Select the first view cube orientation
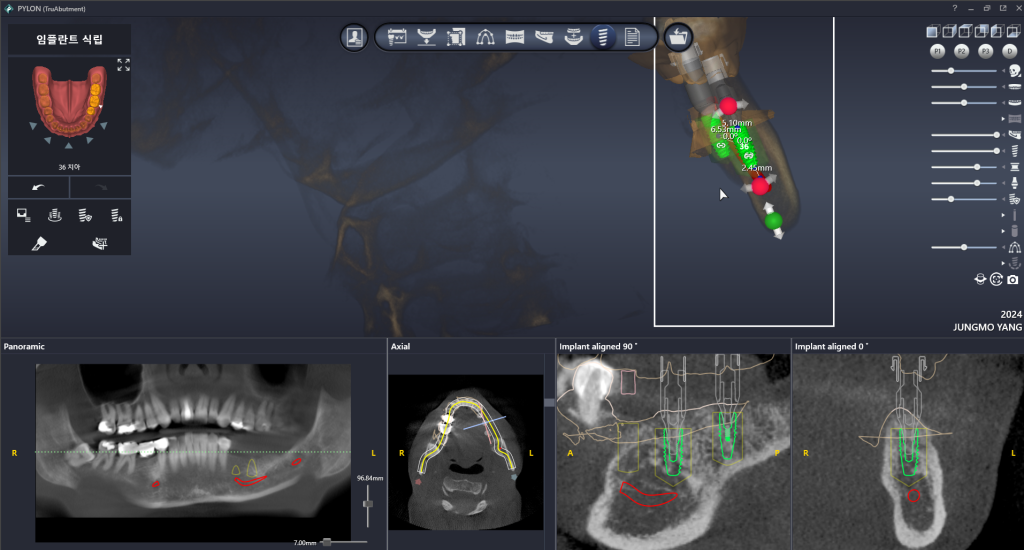This screenshot has height=550, width=1024. click(932, 31)
